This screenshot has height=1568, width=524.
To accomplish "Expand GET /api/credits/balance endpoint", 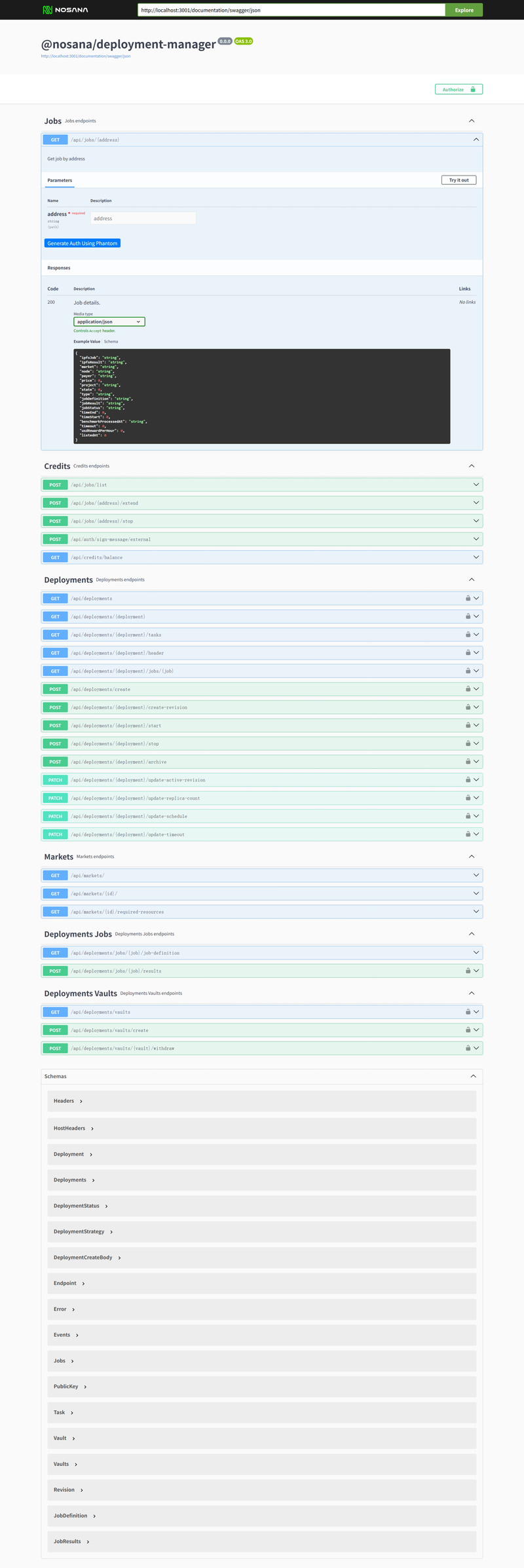I will point(262,557).
